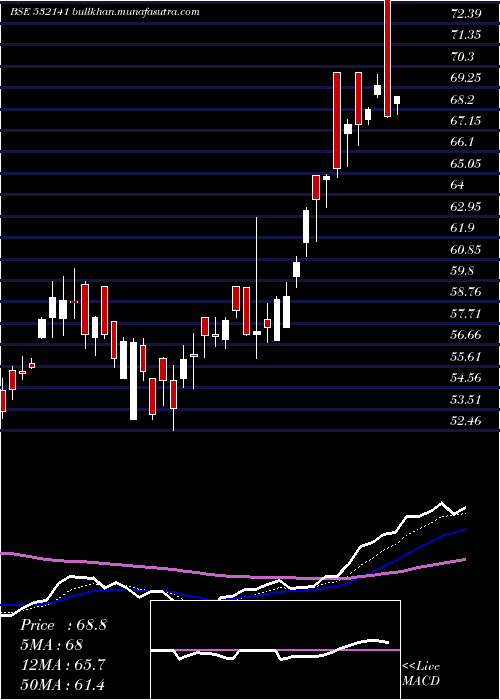
Task: Select the 62.95 price axis label
Action: click(466, 206)
